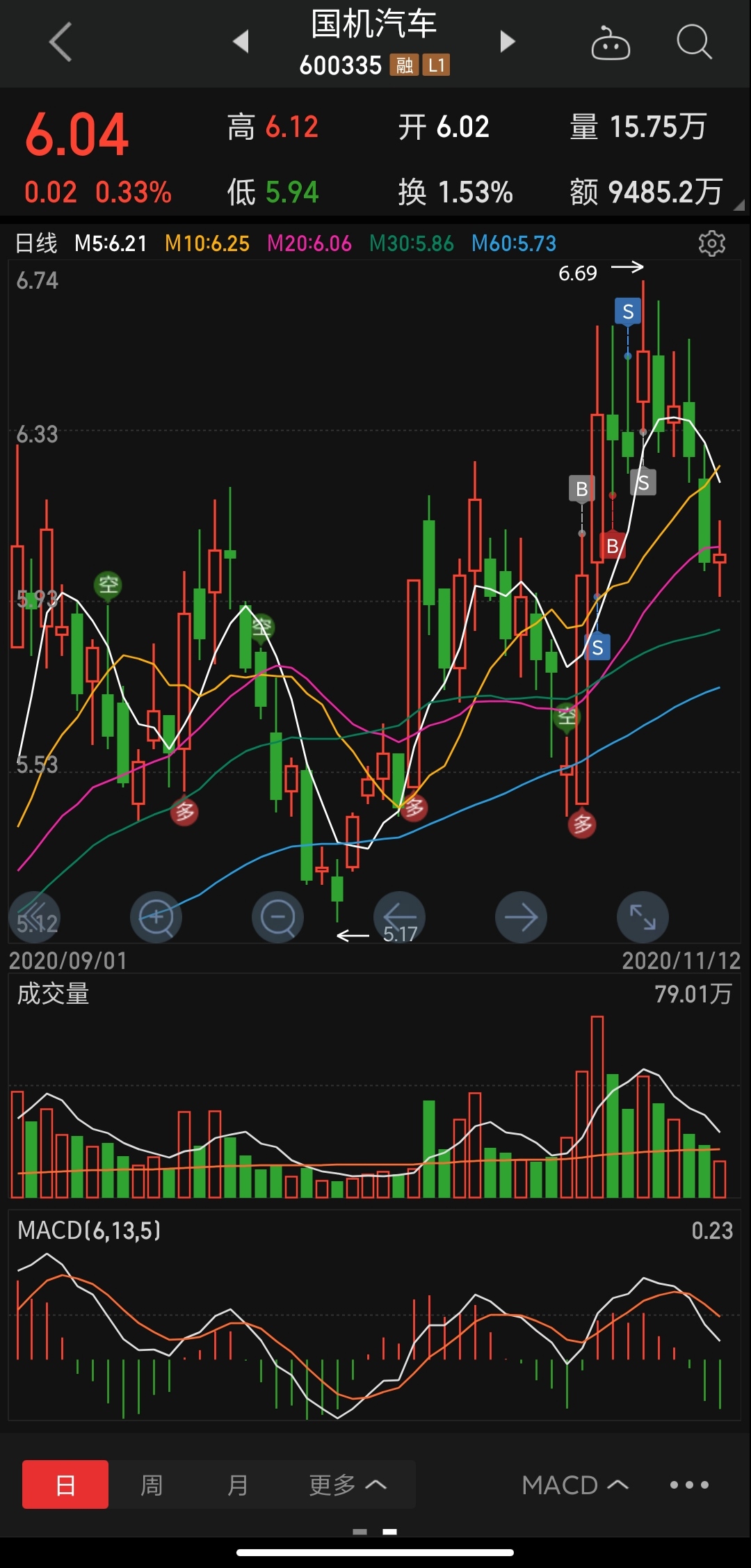751x1568 pixels.
Task: Tap the end date 2020/11/12
Action: [x=681, y=961]
